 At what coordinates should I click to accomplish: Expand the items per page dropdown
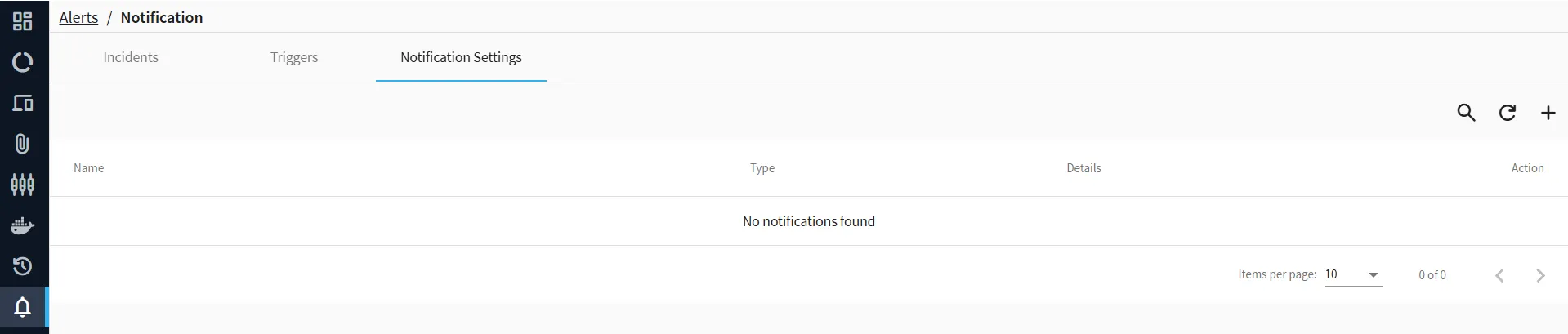click(x=1353, y=274)
